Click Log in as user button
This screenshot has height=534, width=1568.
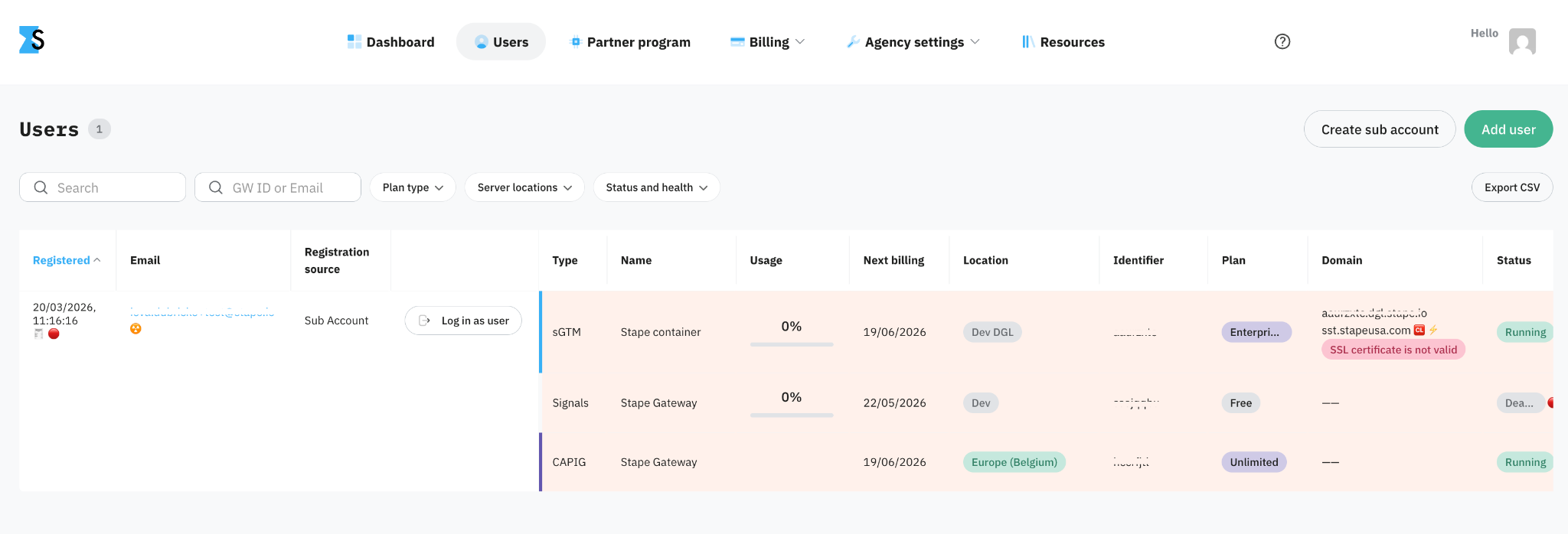point(463,321)
